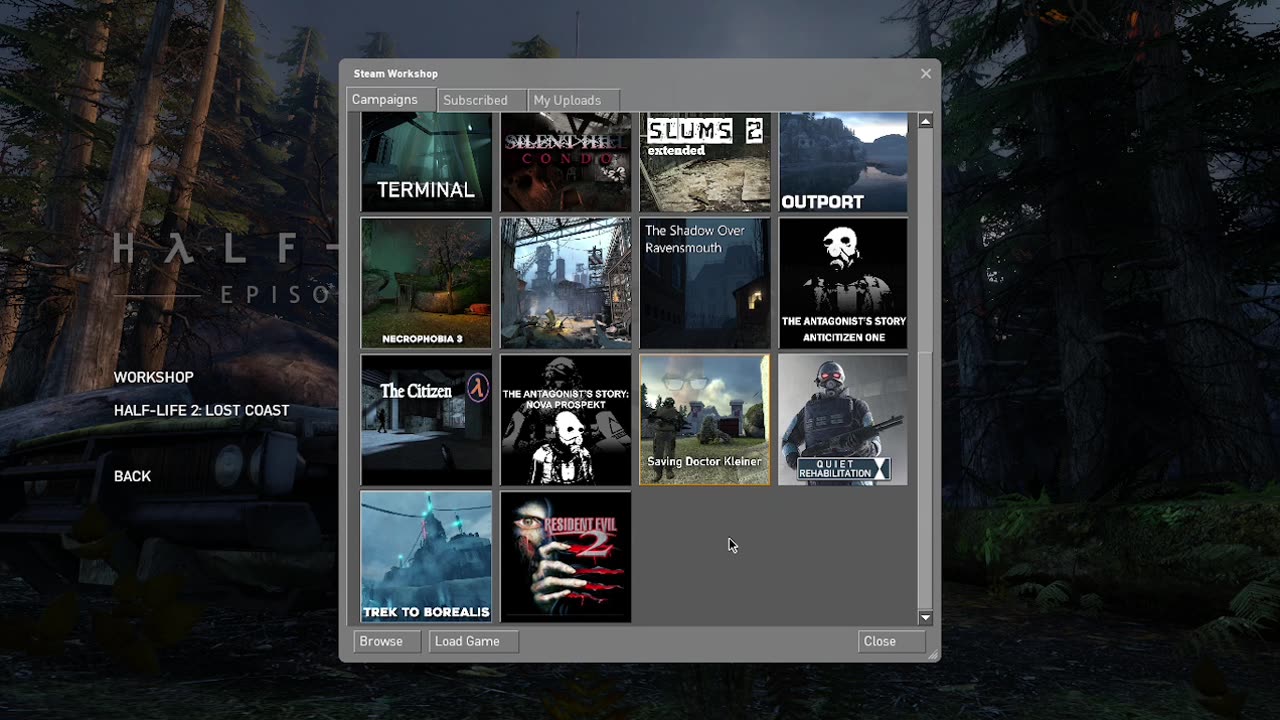
Task: Select the Necrophobia 3 campaign
Action: pyautogui.click(x=426, y=283)
